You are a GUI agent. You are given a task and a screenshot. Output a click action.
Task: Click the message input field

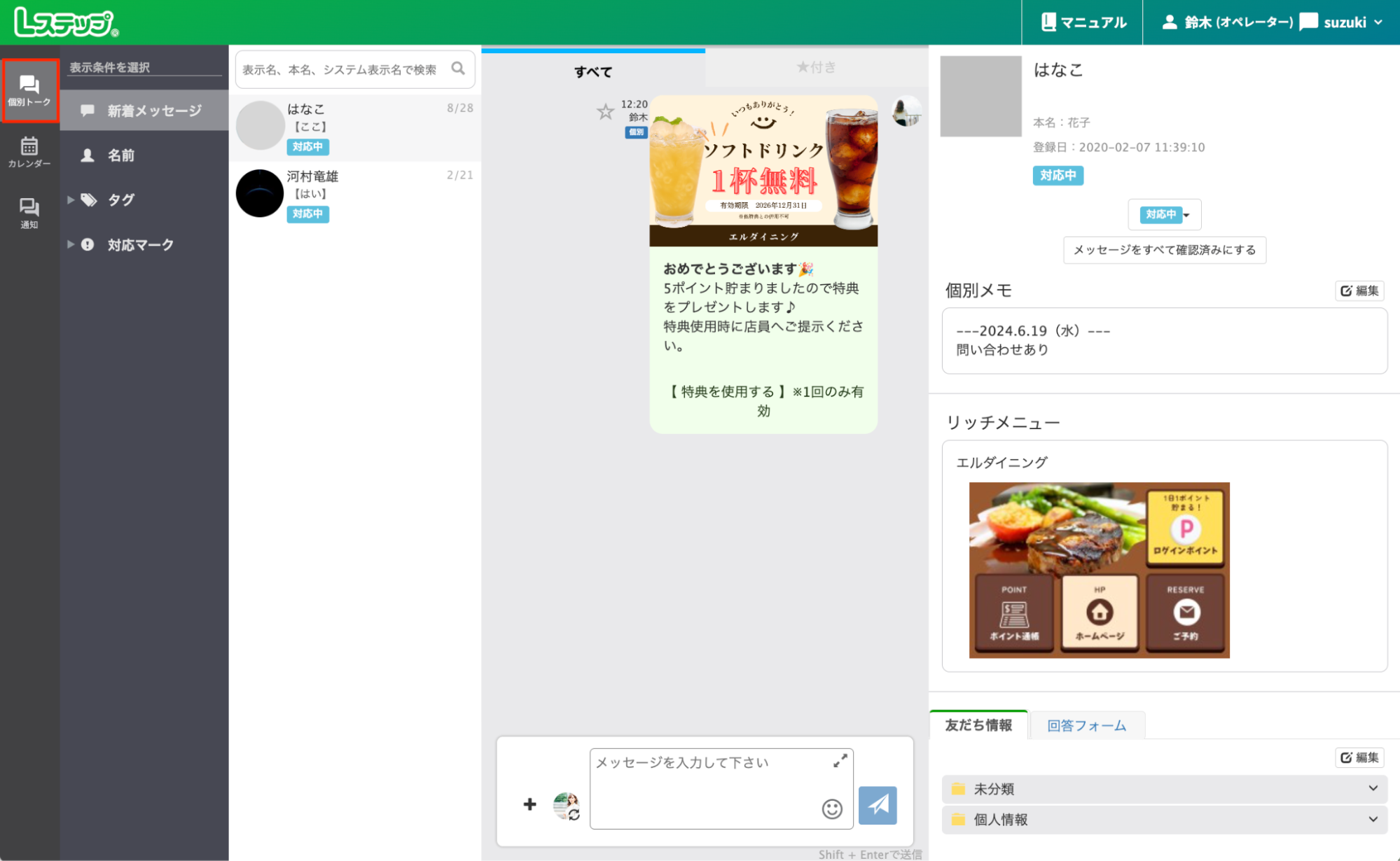coord(721,784)
